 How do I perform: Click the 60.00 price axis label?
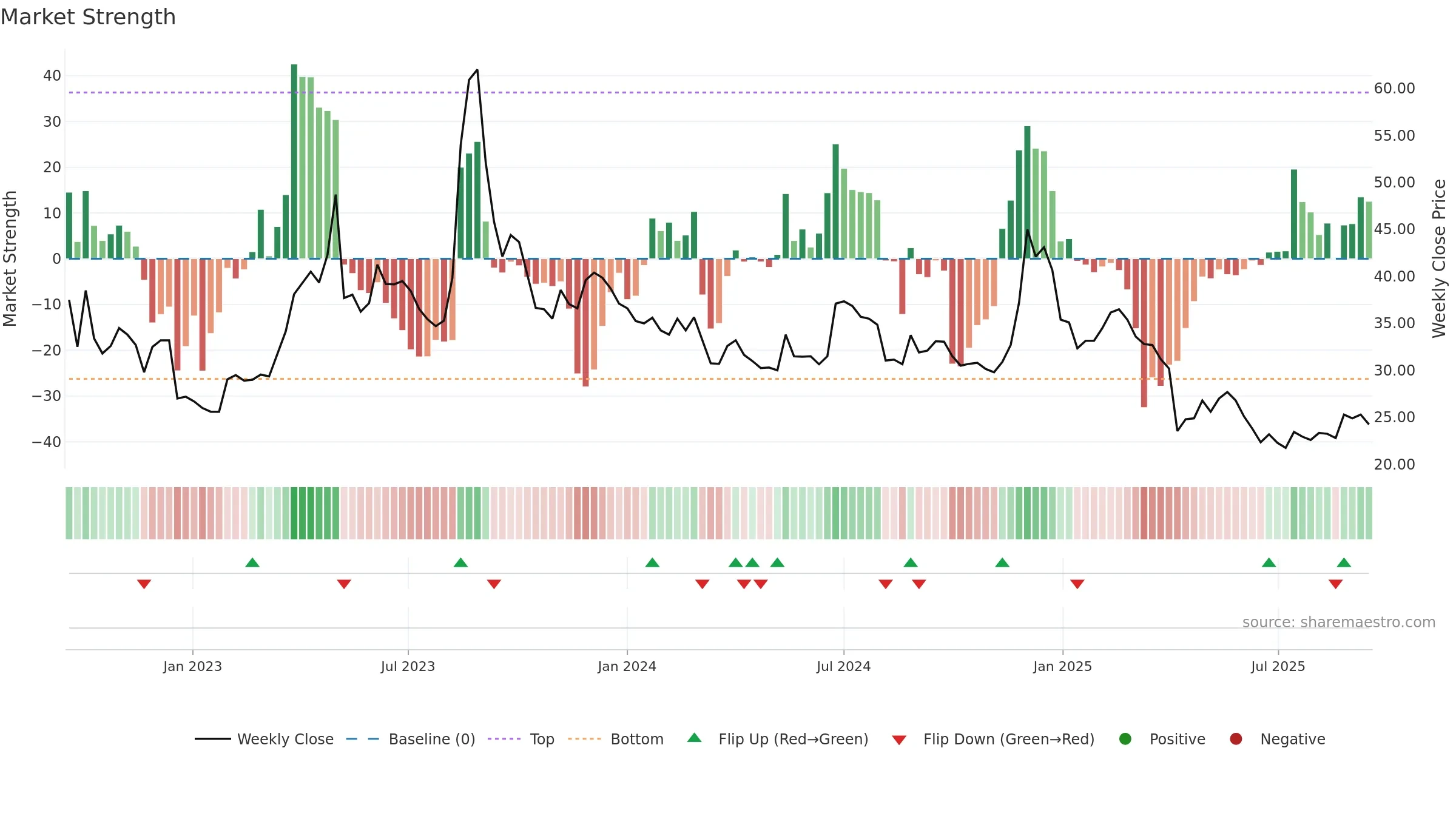point(1394,89)
